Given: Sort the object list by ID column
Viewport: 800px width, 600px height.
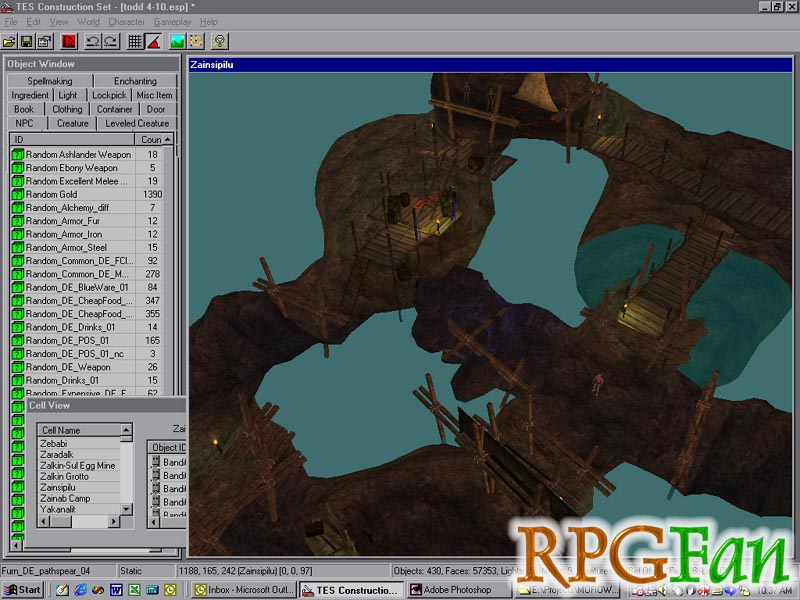Looking at the screenshot, I should point(72,139).
